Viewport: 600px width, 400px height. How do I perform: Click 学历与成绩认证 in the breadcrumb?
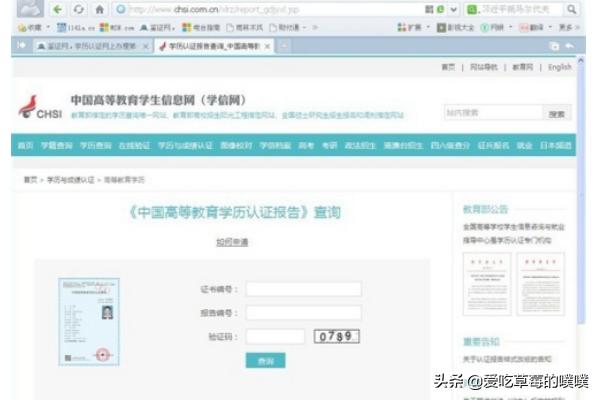point(70,180)
